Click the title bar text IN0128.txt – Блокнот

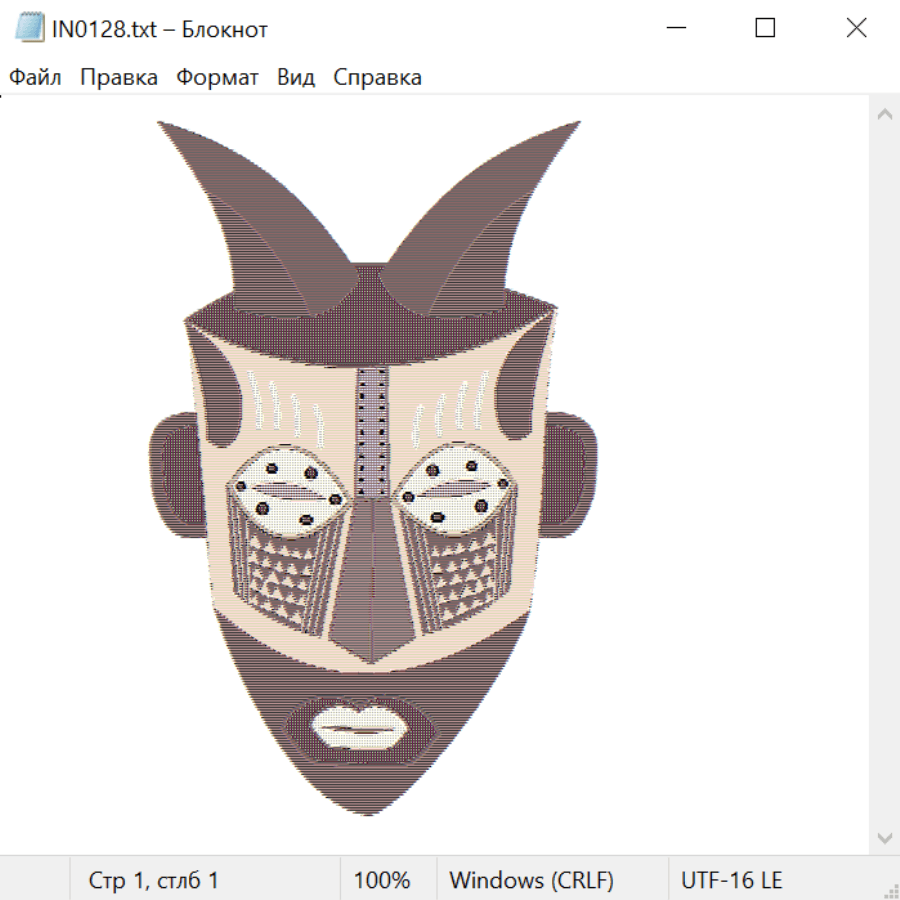point(160,29)
